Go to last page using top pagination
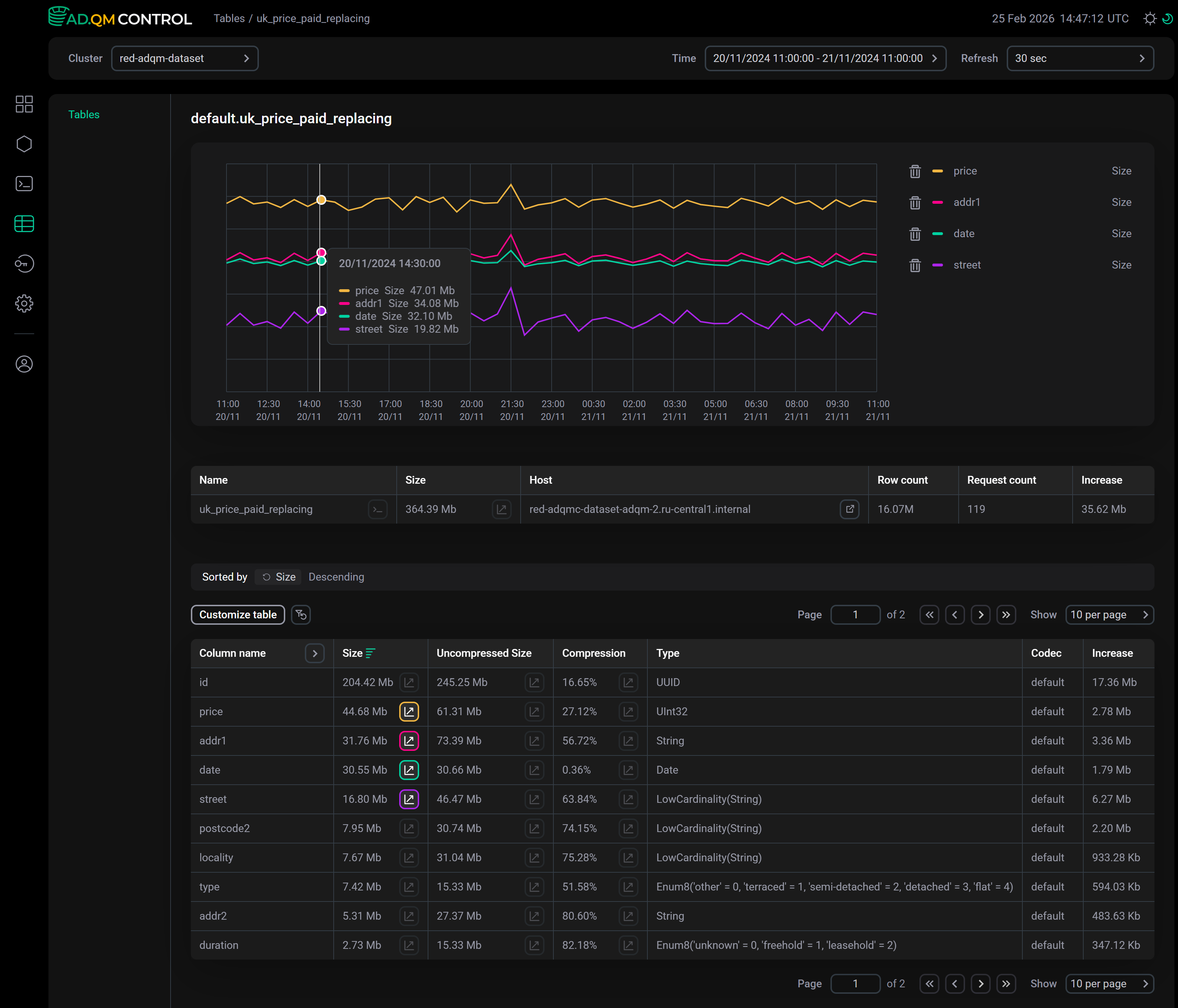1178x1008 pixels. point(1006,614)
